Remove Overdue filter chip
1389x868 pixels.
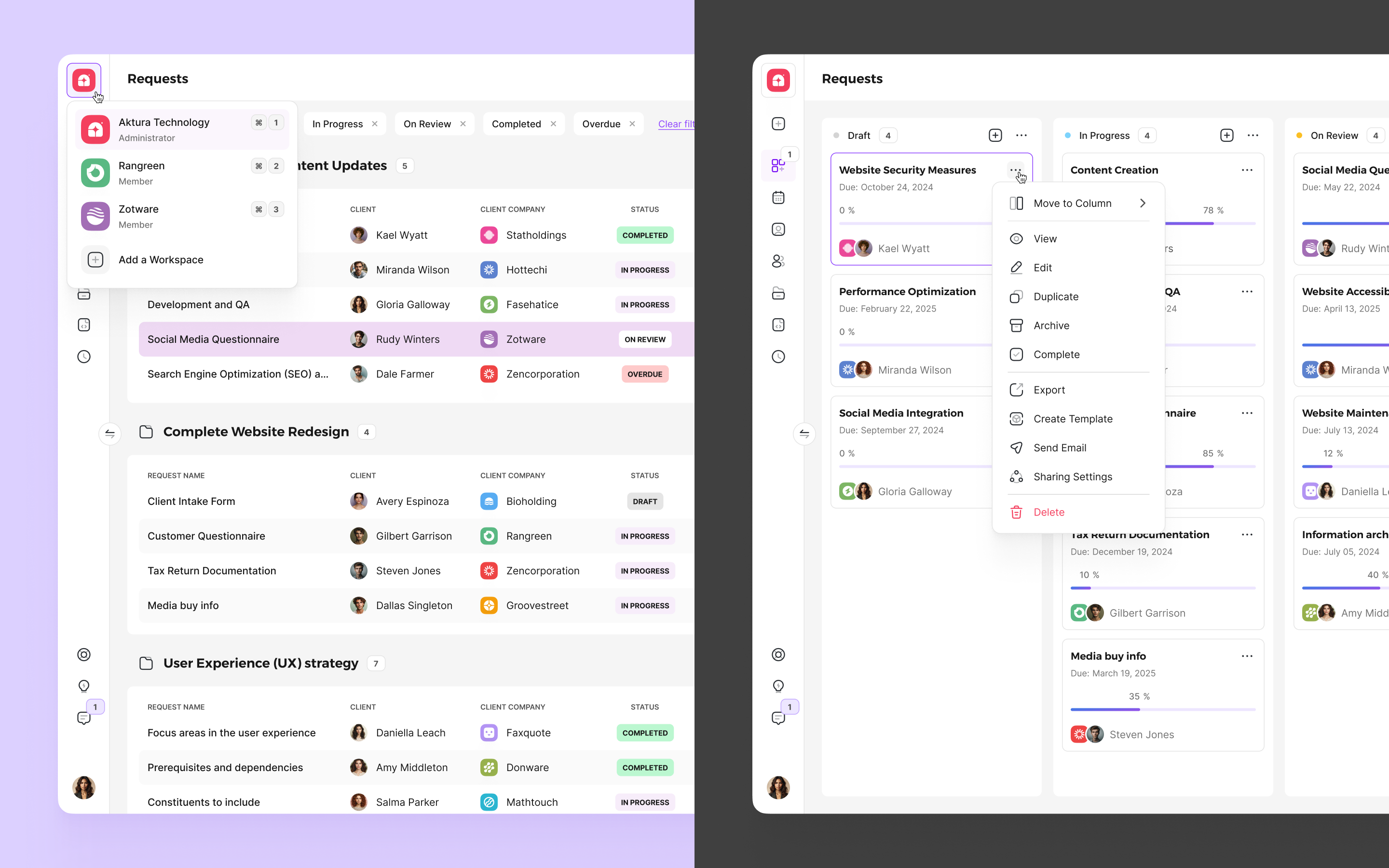(x=632, y=124)
